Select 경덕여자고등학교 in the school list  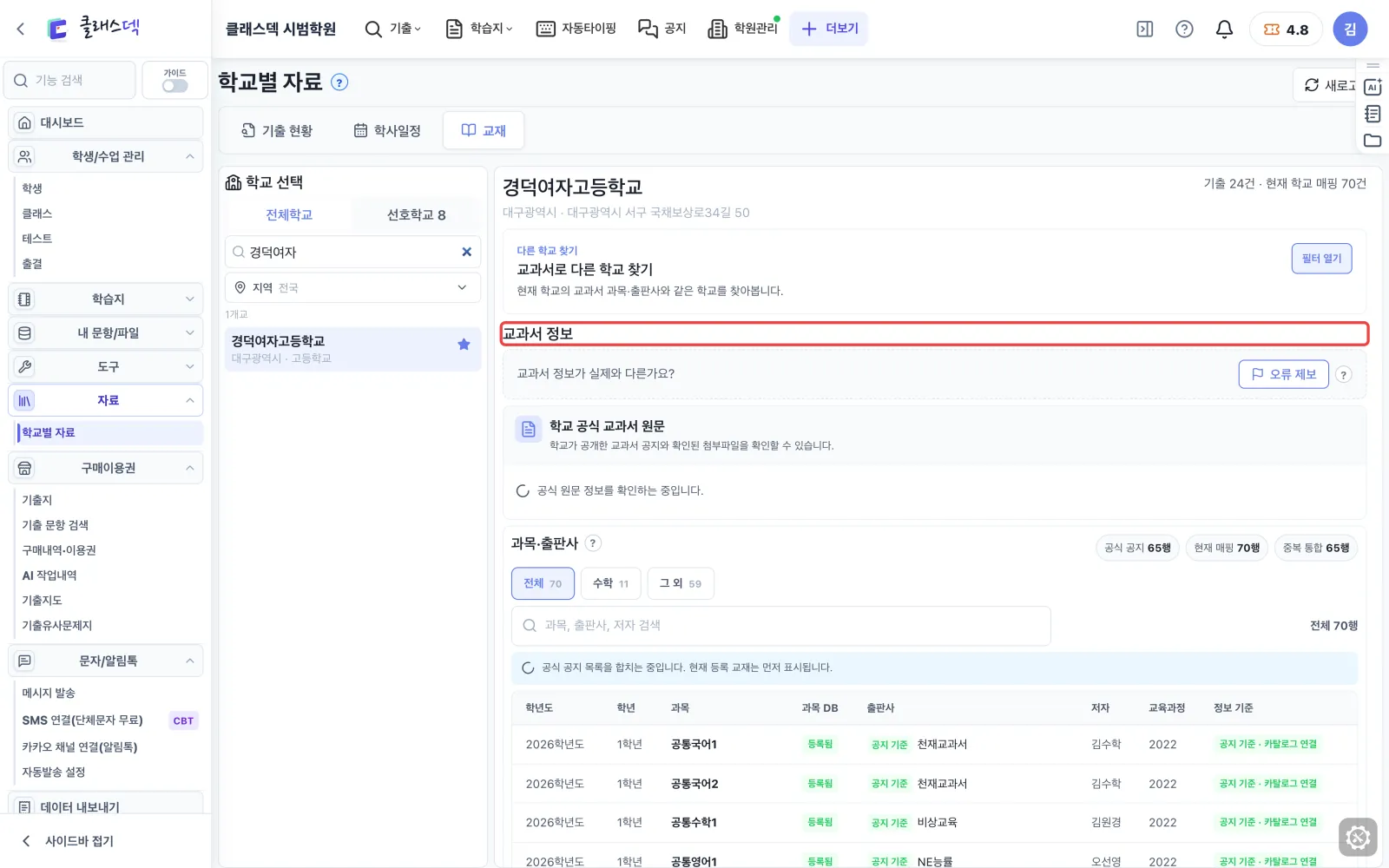[x=352, y=349]
